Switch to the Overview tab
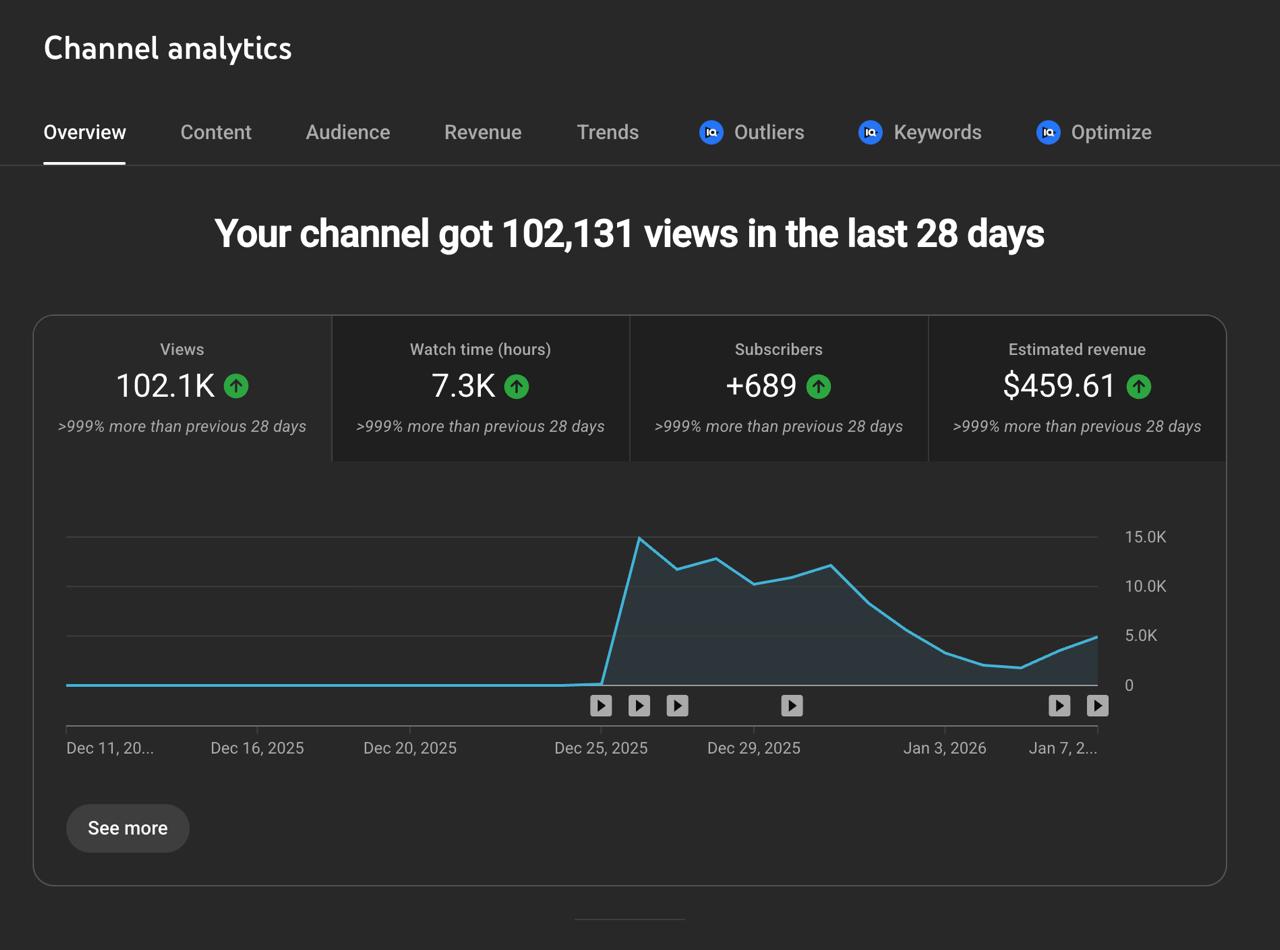The height and width of the screenshot is (950, 1280). point(85,132)
